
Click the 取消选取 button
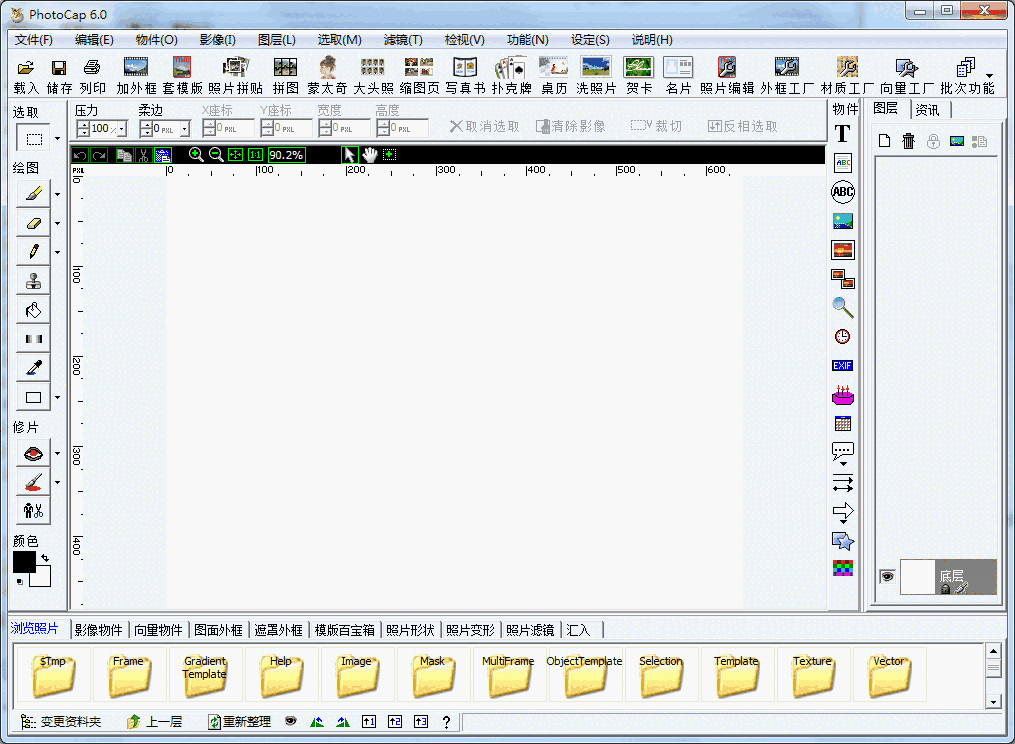[x=484, y=126]
